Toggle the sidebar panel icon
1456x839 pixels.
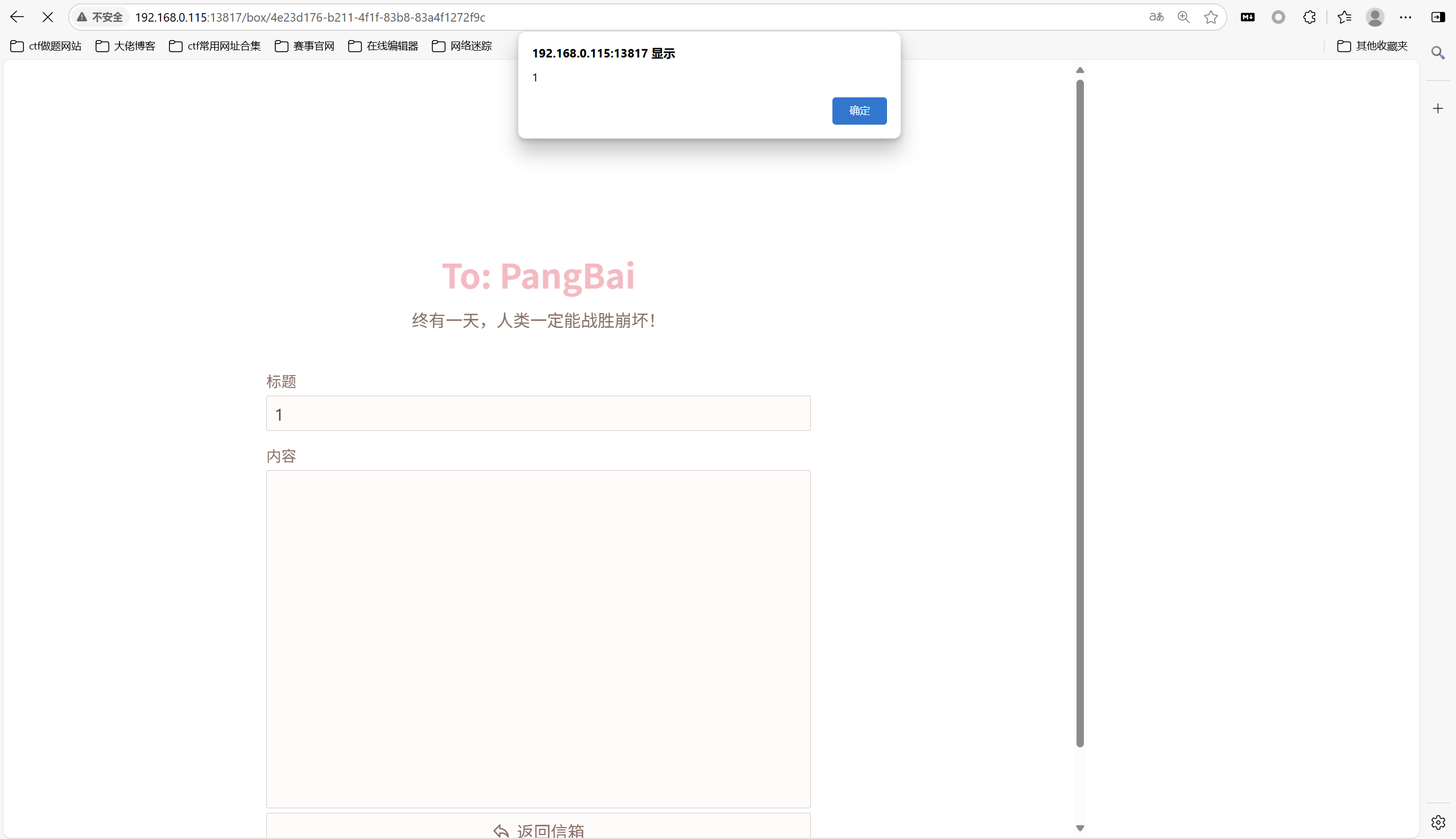pos(1438,17)
